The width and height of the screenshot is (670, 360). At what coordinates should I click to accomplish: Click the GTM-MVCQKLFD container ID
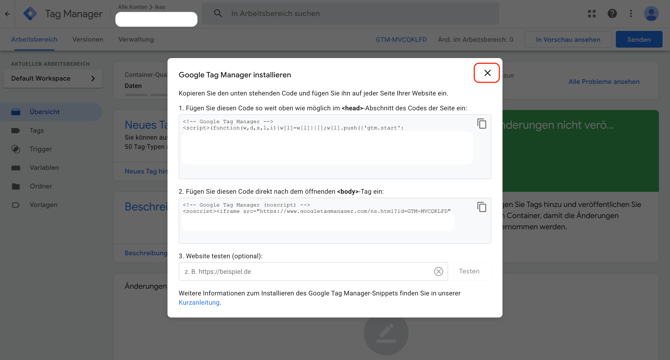(401, 39)
